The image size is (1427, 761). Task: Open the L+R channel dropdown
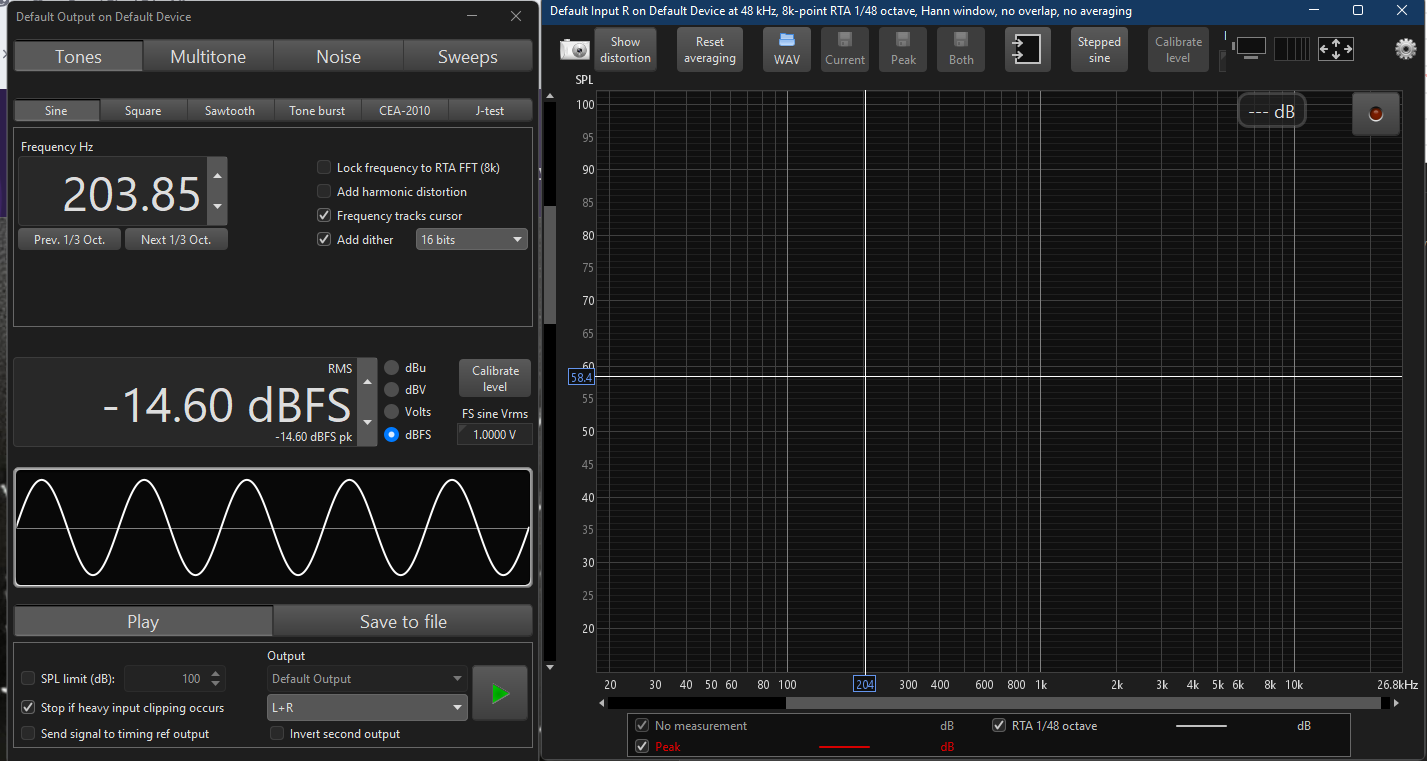tap(367, 707)
